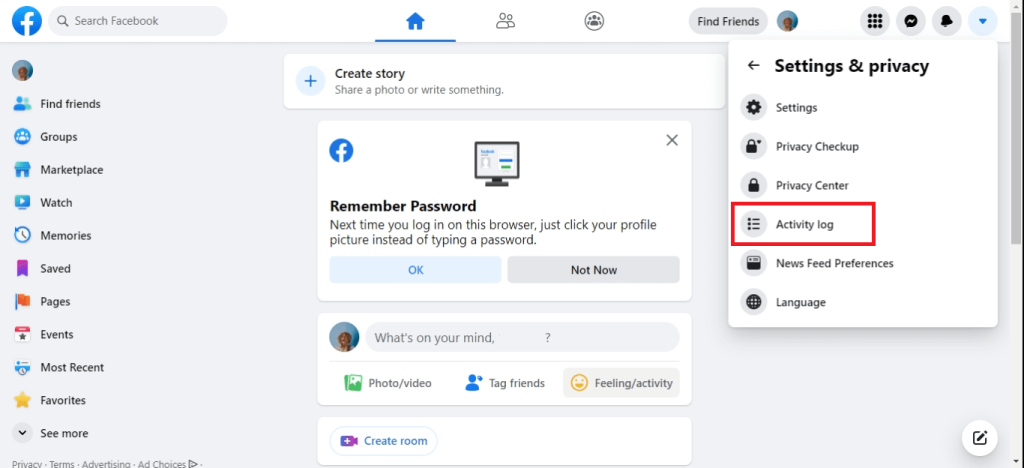Click the Create story title
The height and width of the screenshot is (468, 1024).
370,74
